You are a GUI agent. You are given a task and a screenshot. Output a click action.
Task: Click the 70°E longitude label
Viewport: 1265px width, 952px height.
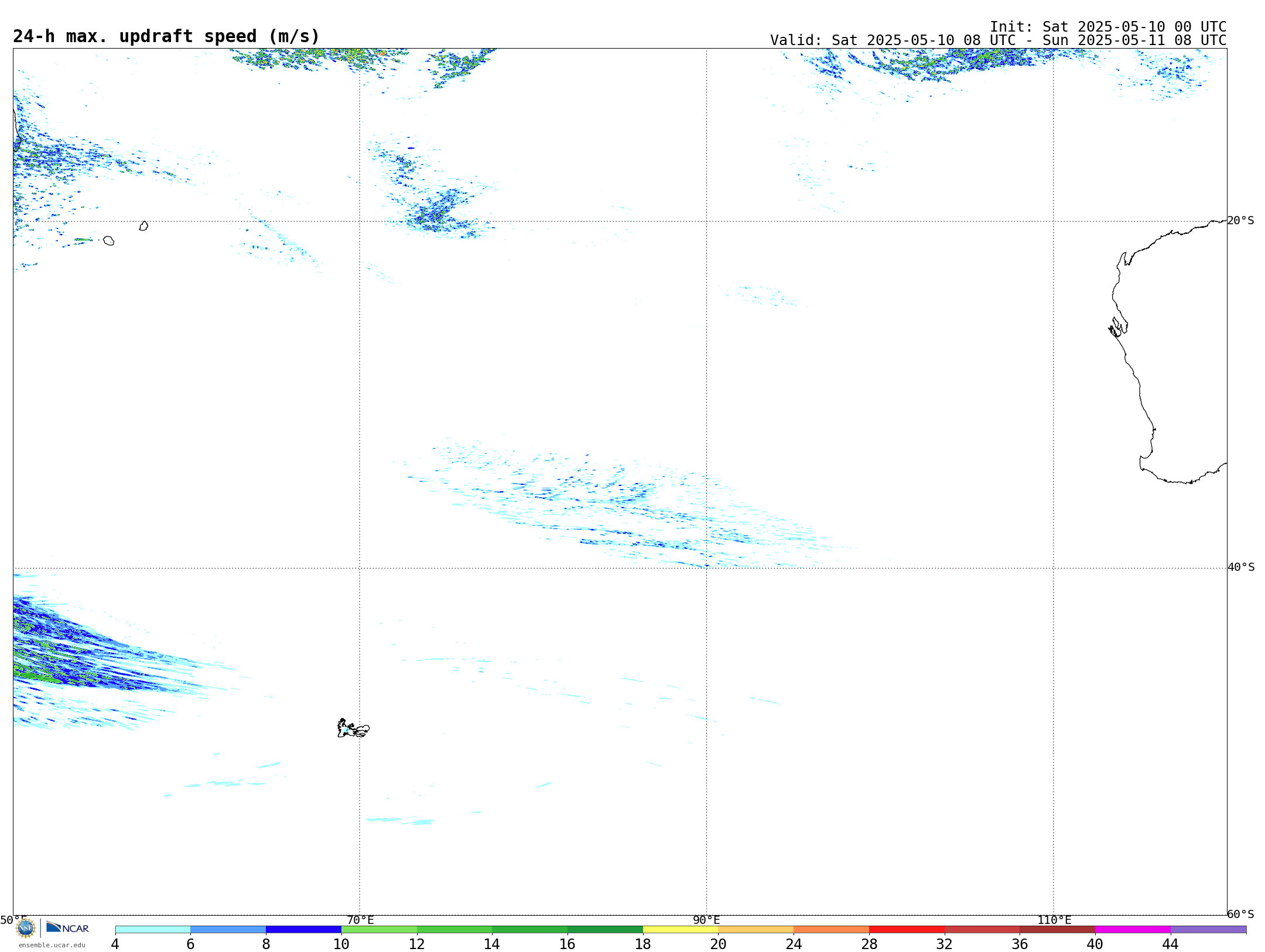(x=360, y=920)
